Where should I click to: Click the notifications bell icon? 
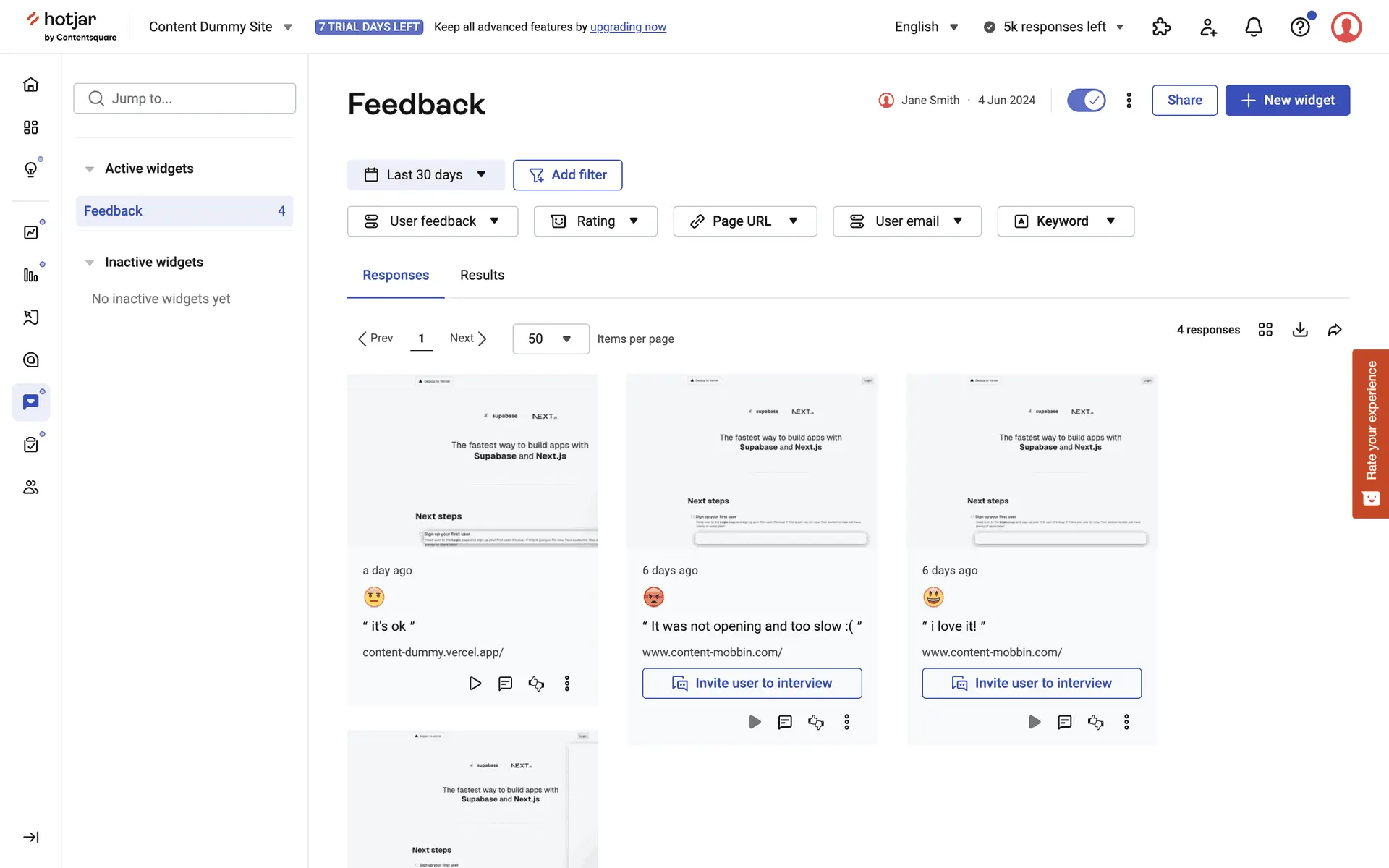(1254, 27)
